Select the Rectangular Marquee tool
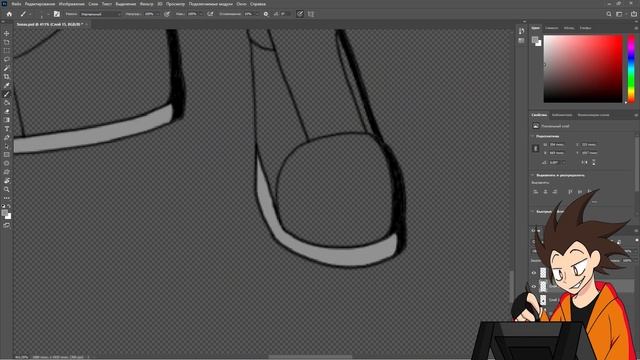The image size is (640, 360). tap(7, 51)
